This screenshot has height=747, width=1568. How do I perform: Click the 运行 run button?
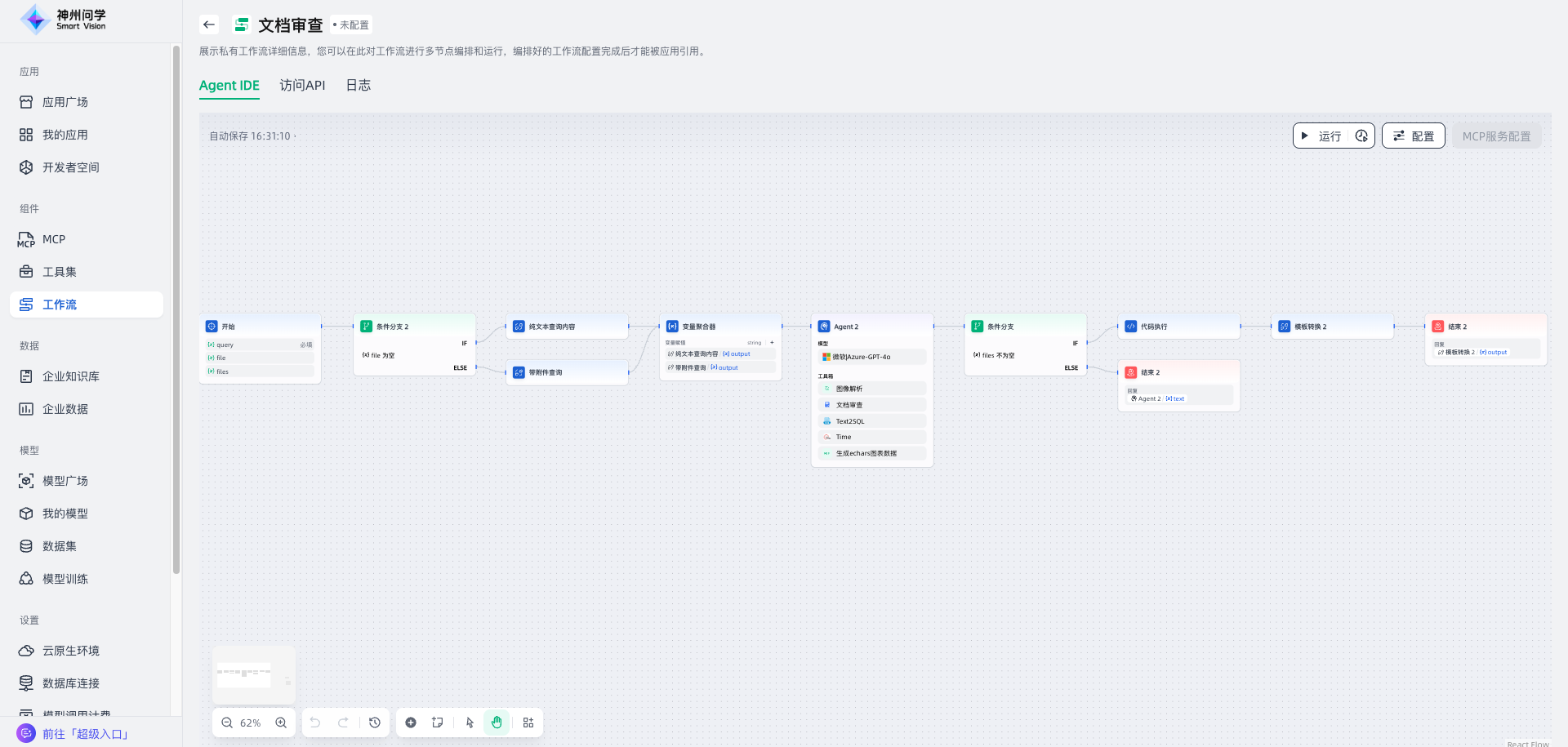point(1322,136)
